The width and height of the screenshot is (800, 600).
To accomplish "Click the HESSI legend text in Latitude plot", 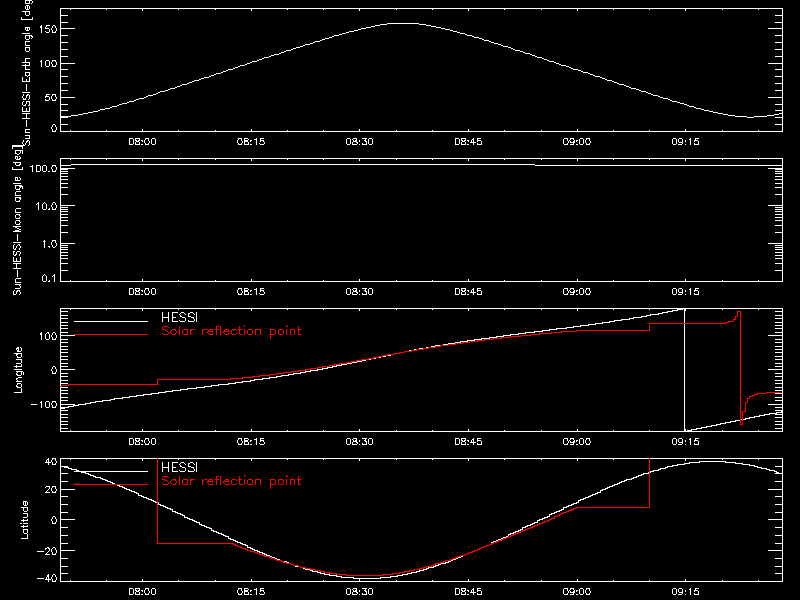I will coord(179,467).
